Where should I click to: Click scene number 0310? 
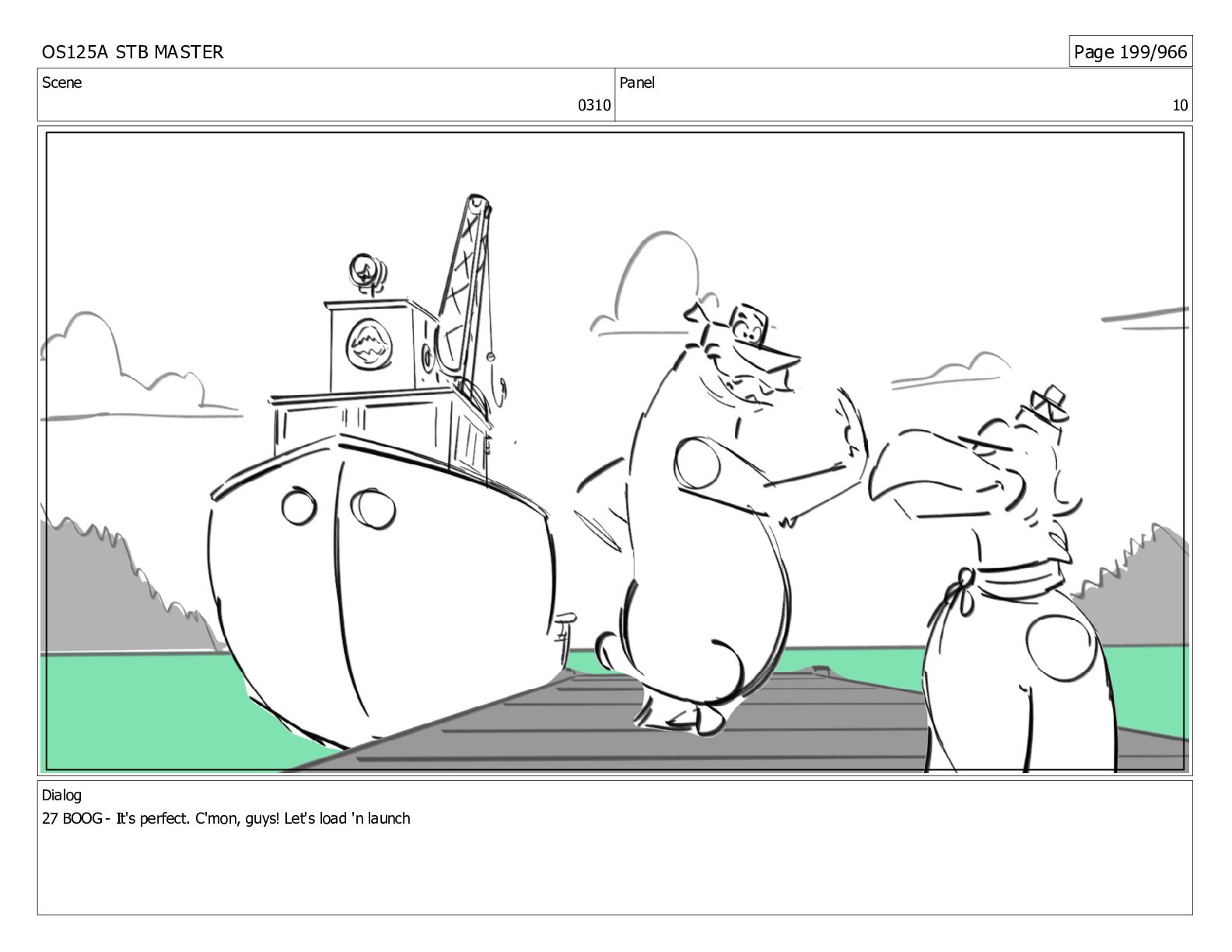pos(593,106)
